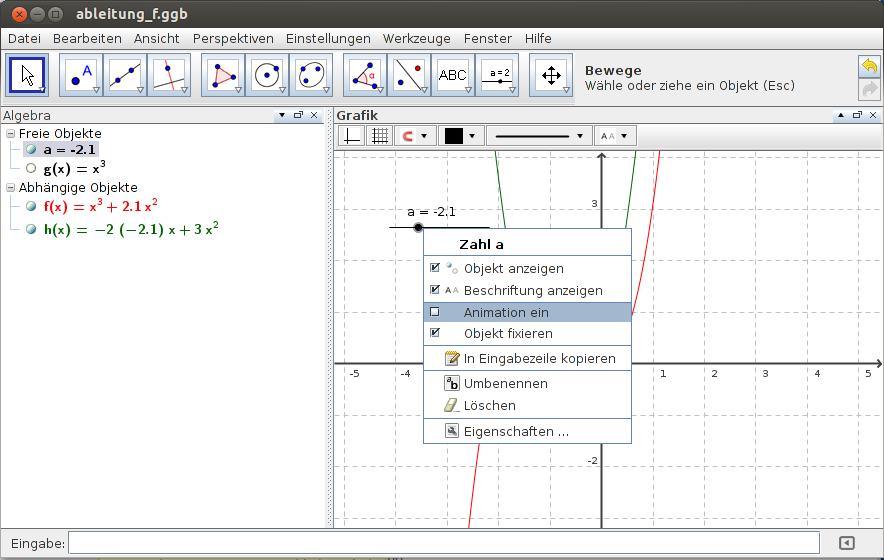
Task: Open the Werkzeuge menu
Action: [x=417, y=38]
